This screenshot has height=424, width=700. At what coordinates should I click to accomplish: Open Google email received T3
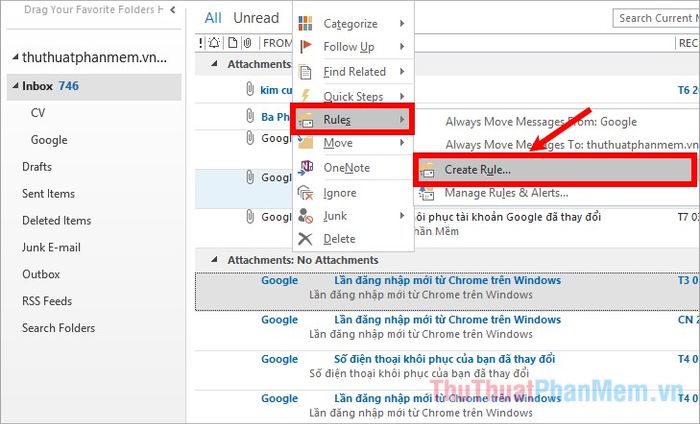click(x=447, y=291)
